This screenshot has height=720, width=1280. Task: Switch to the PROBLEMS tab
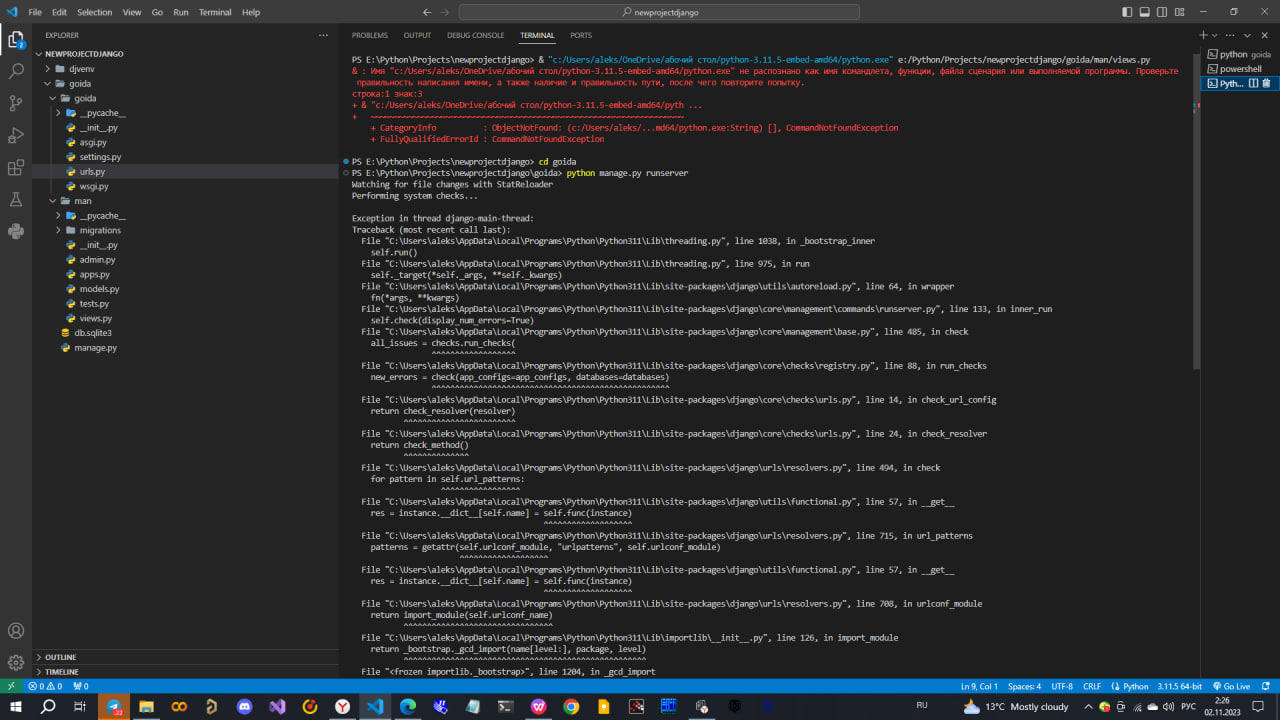coord(370,35)
